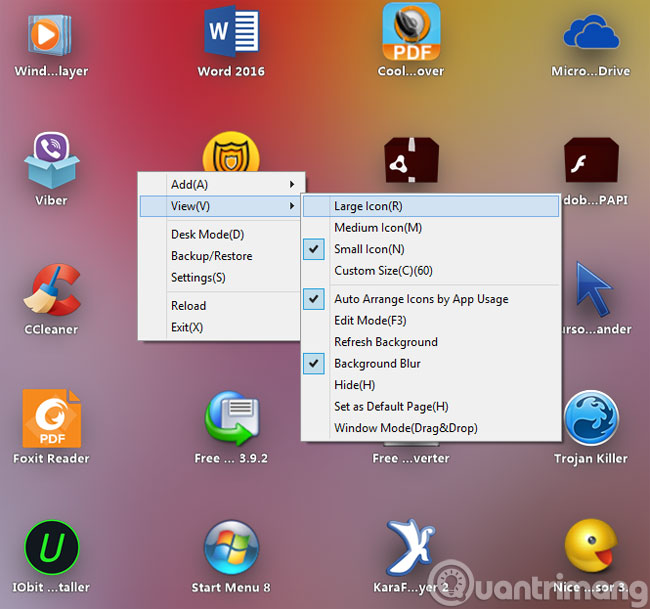Launch the Word 2016 icon
650x609 pixels.
click(x=231, y=32)
